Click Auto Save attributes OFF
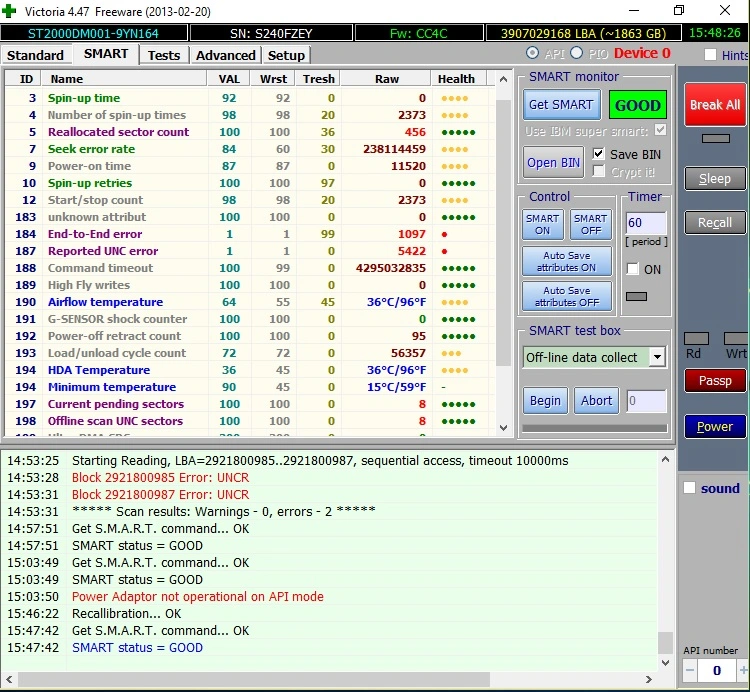 click(x=566, y=297)
